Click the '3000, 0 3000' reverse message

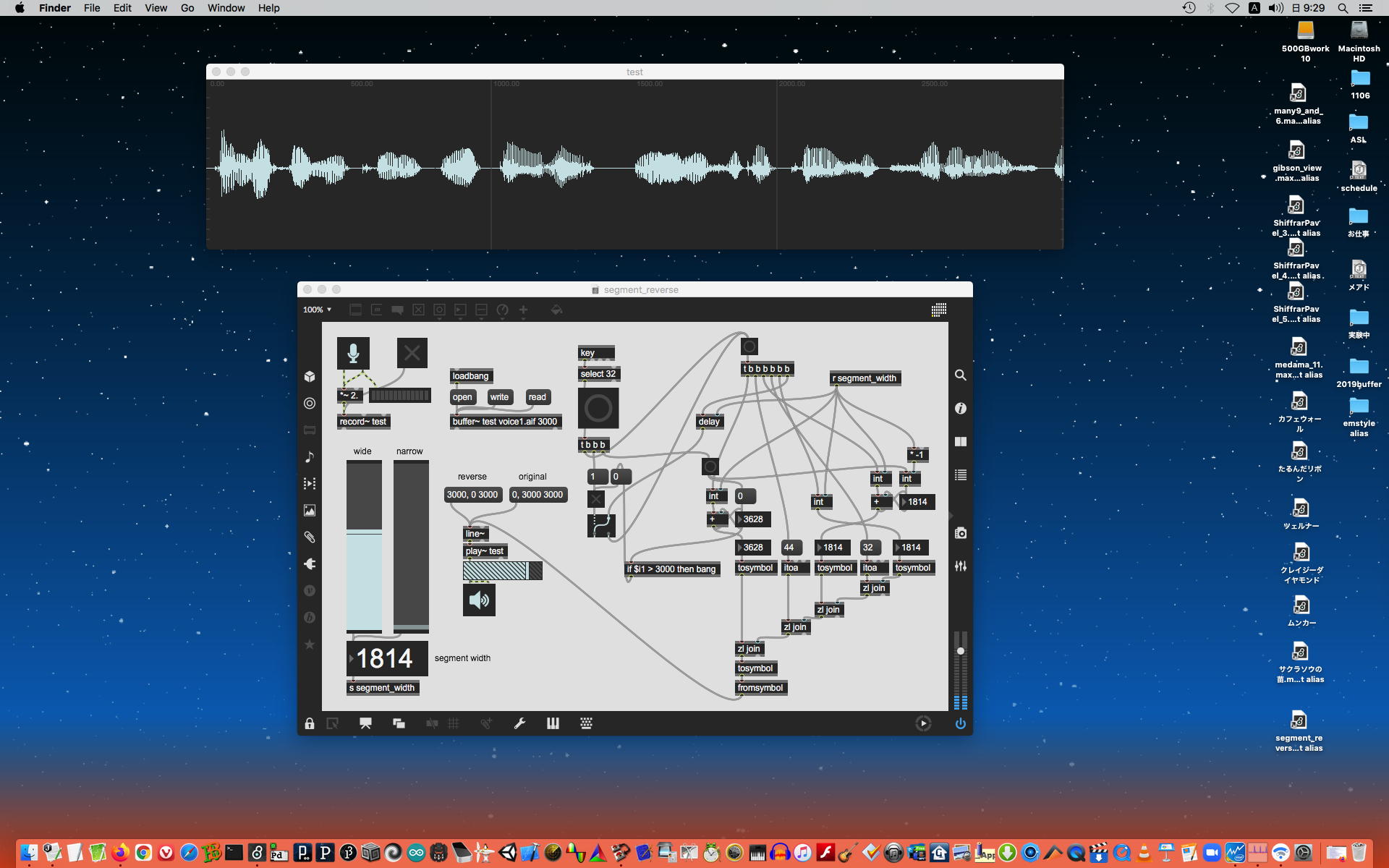(472, 495)
